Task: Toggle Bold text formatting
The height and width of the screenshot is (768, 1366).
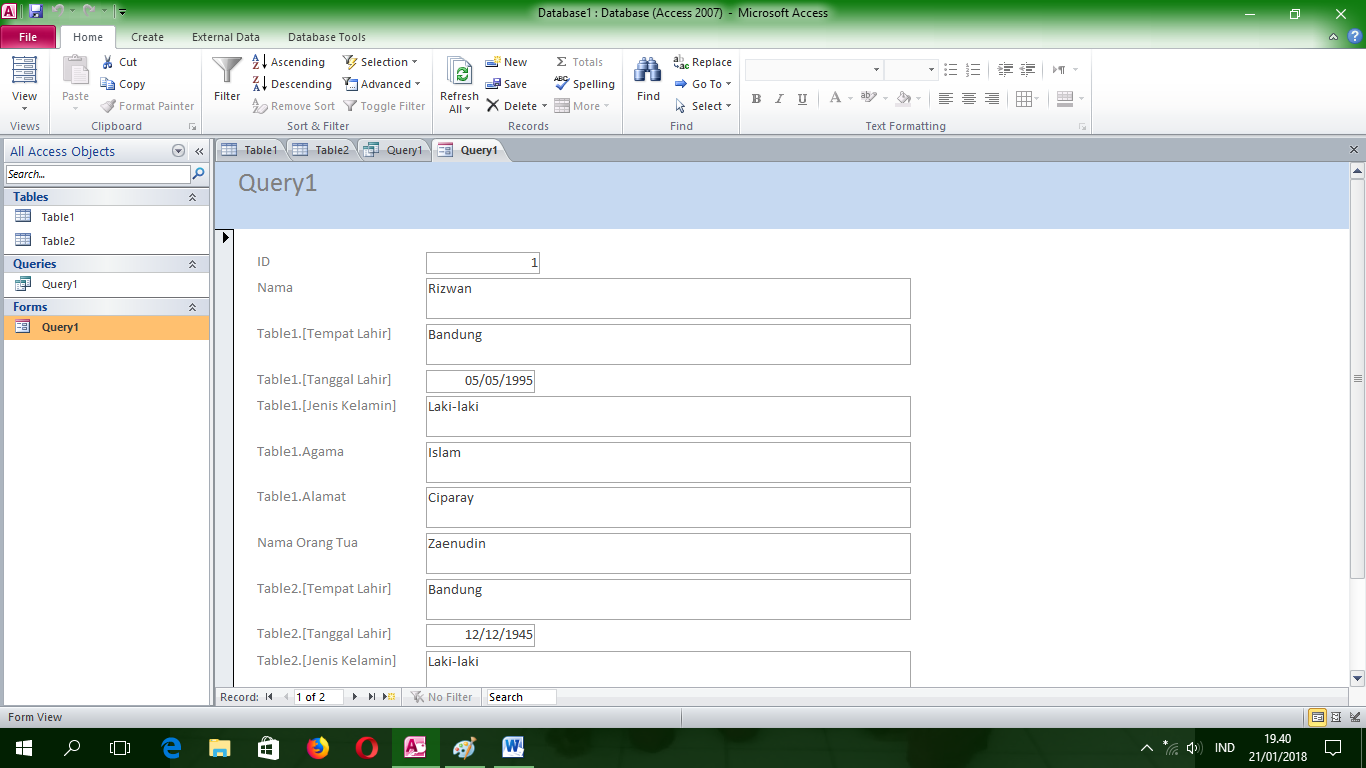Action: 757,98
